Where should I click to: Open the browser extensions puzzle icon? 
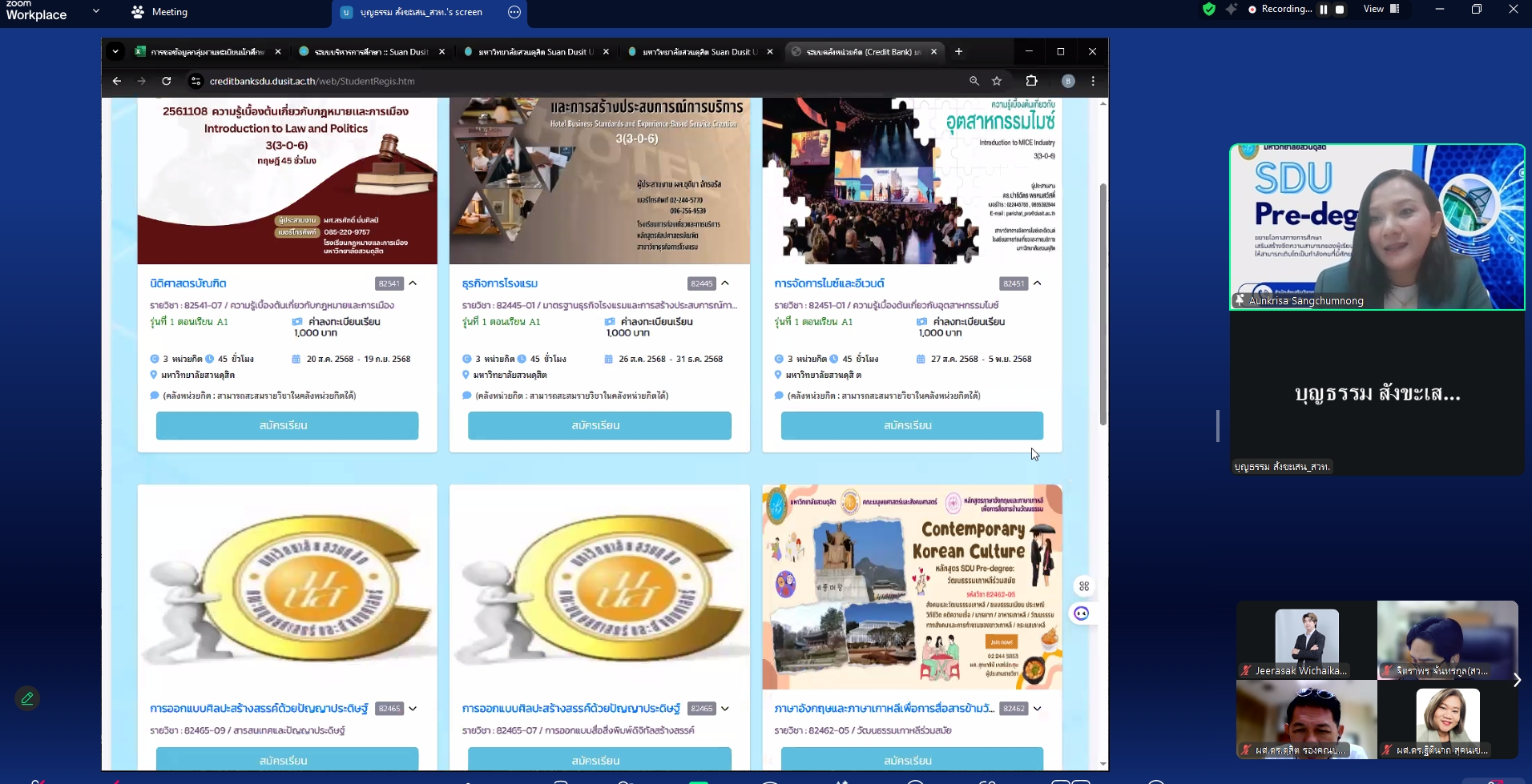[1031, 81]
